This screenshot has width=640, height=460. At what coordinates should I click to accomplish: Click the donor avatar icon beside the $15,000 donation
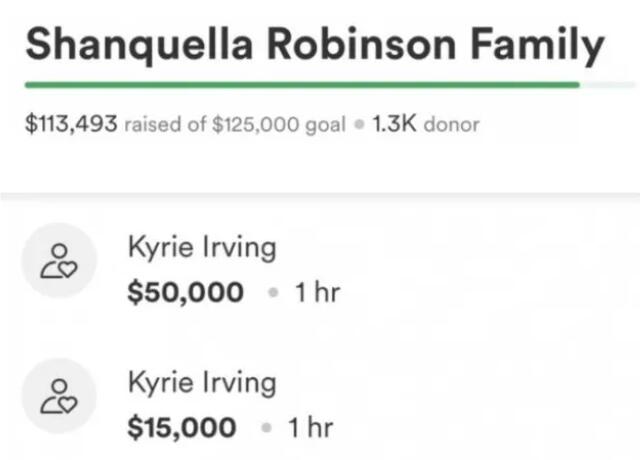tap(59, 395)
